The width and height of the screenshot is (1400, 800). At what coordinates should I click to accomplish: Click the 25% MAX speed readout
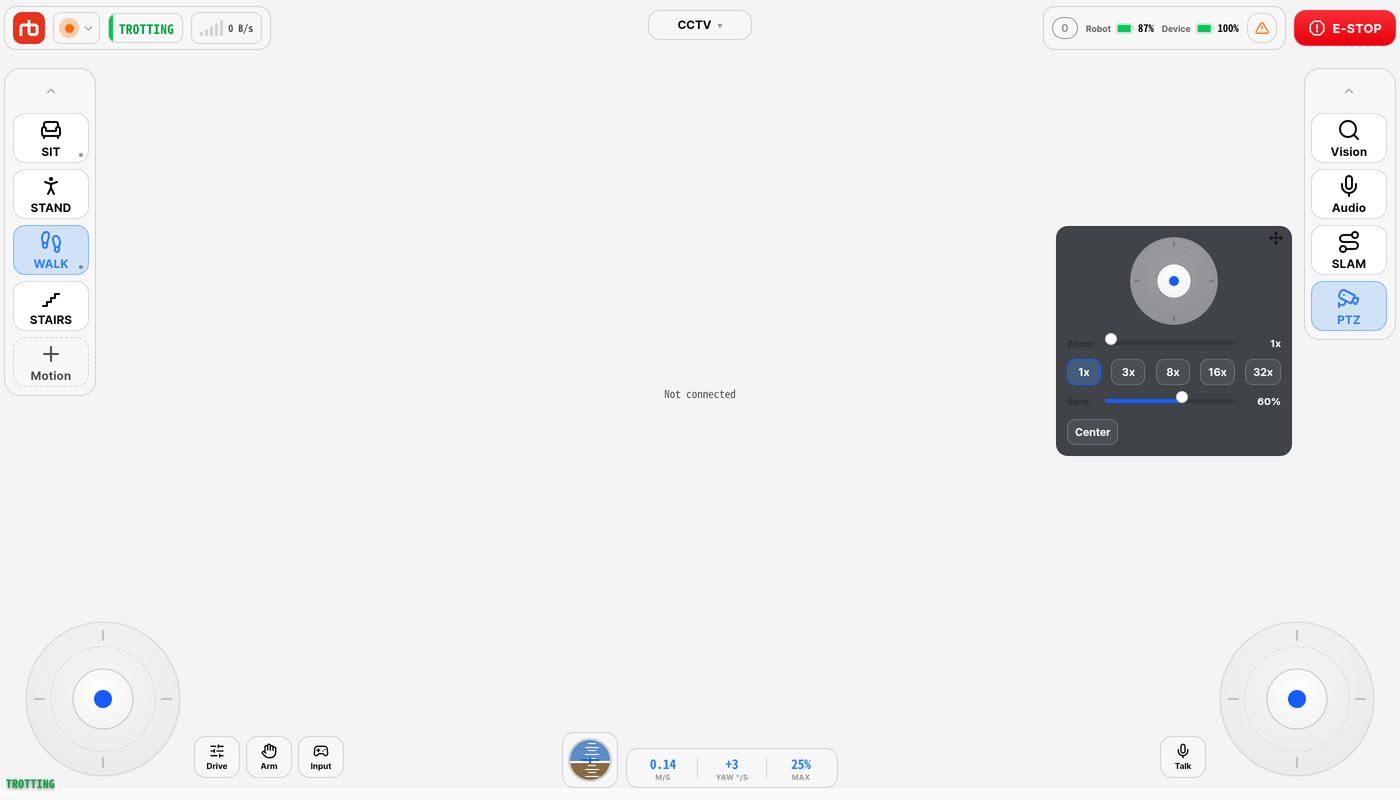[801, 768]
